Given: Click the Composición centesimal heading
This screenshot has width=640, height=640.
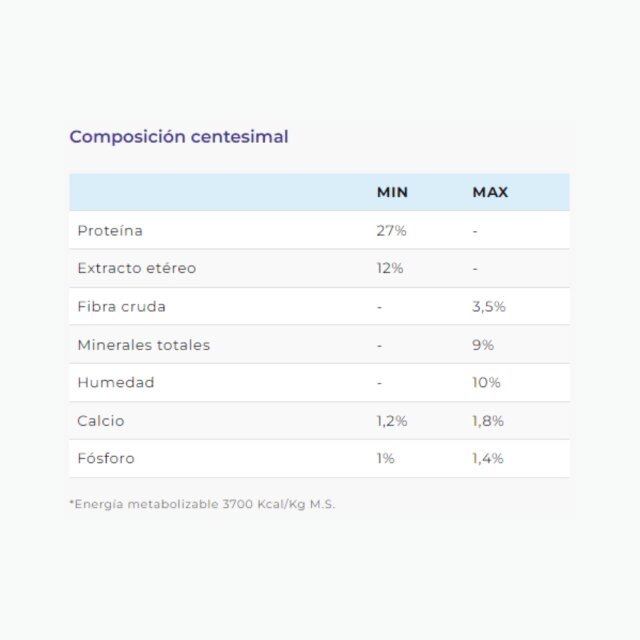Looking at the screenshot, I should (x=179, y=137).
